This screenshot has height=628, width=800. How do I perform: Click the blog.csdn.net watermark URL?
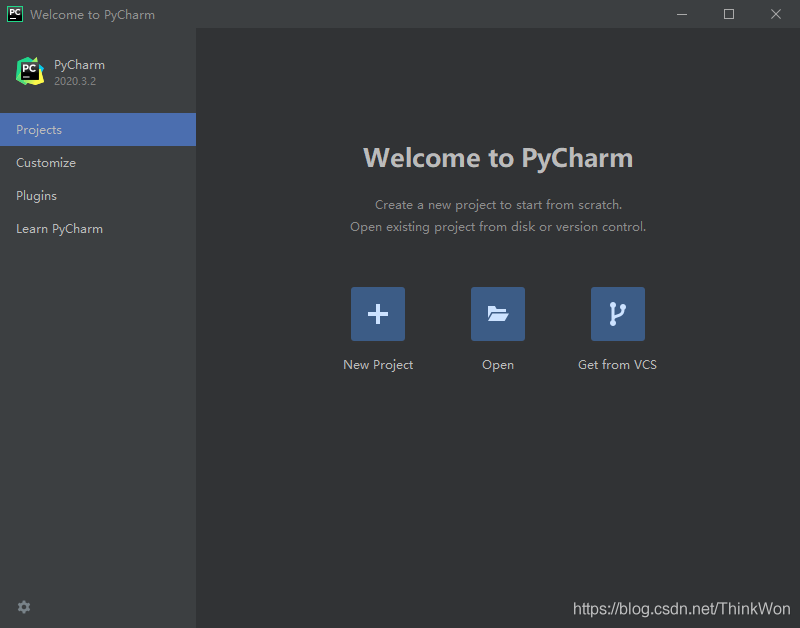[681, 609]
